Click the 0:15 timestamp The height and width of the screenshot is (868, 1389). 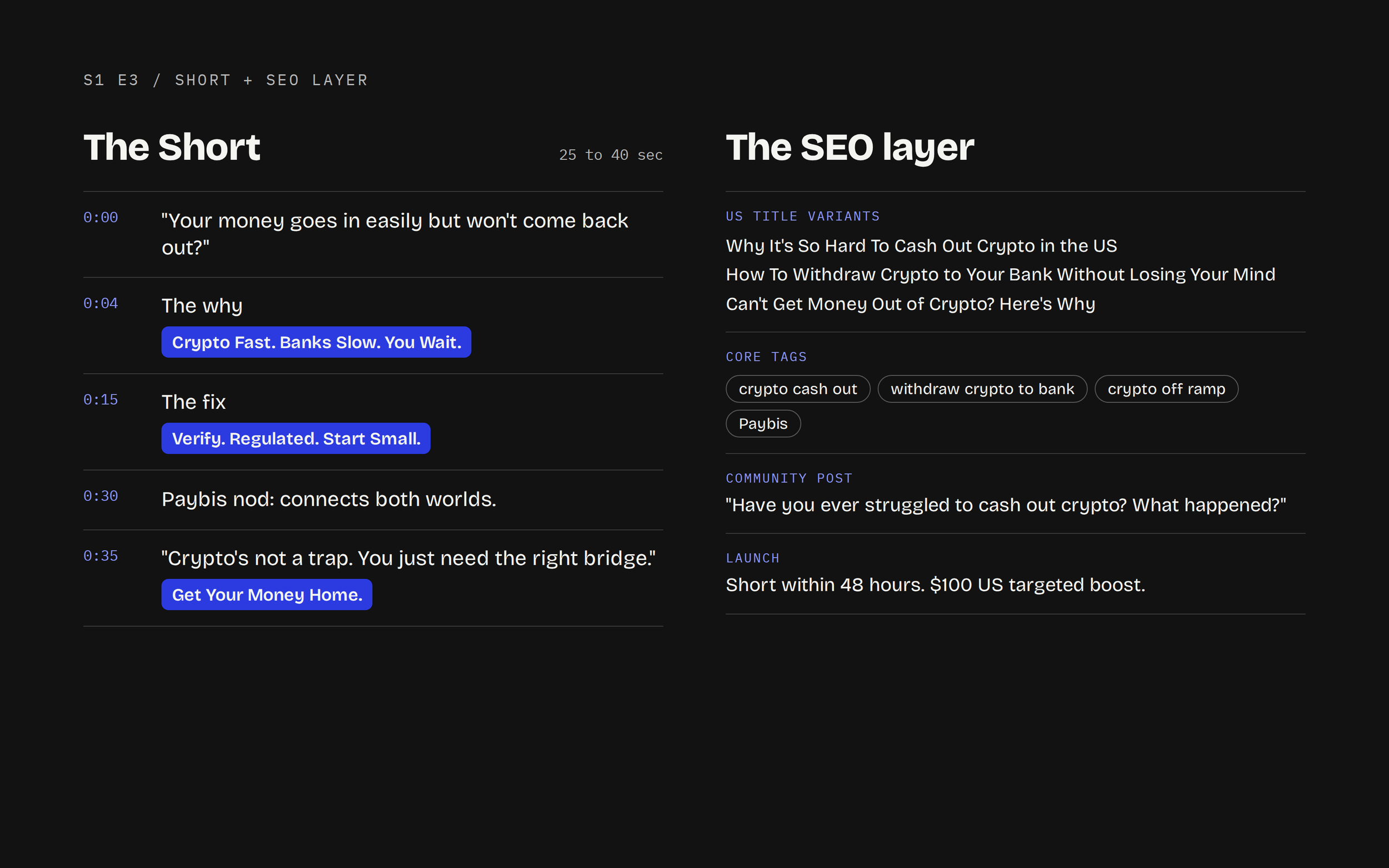tap(101, 400)
